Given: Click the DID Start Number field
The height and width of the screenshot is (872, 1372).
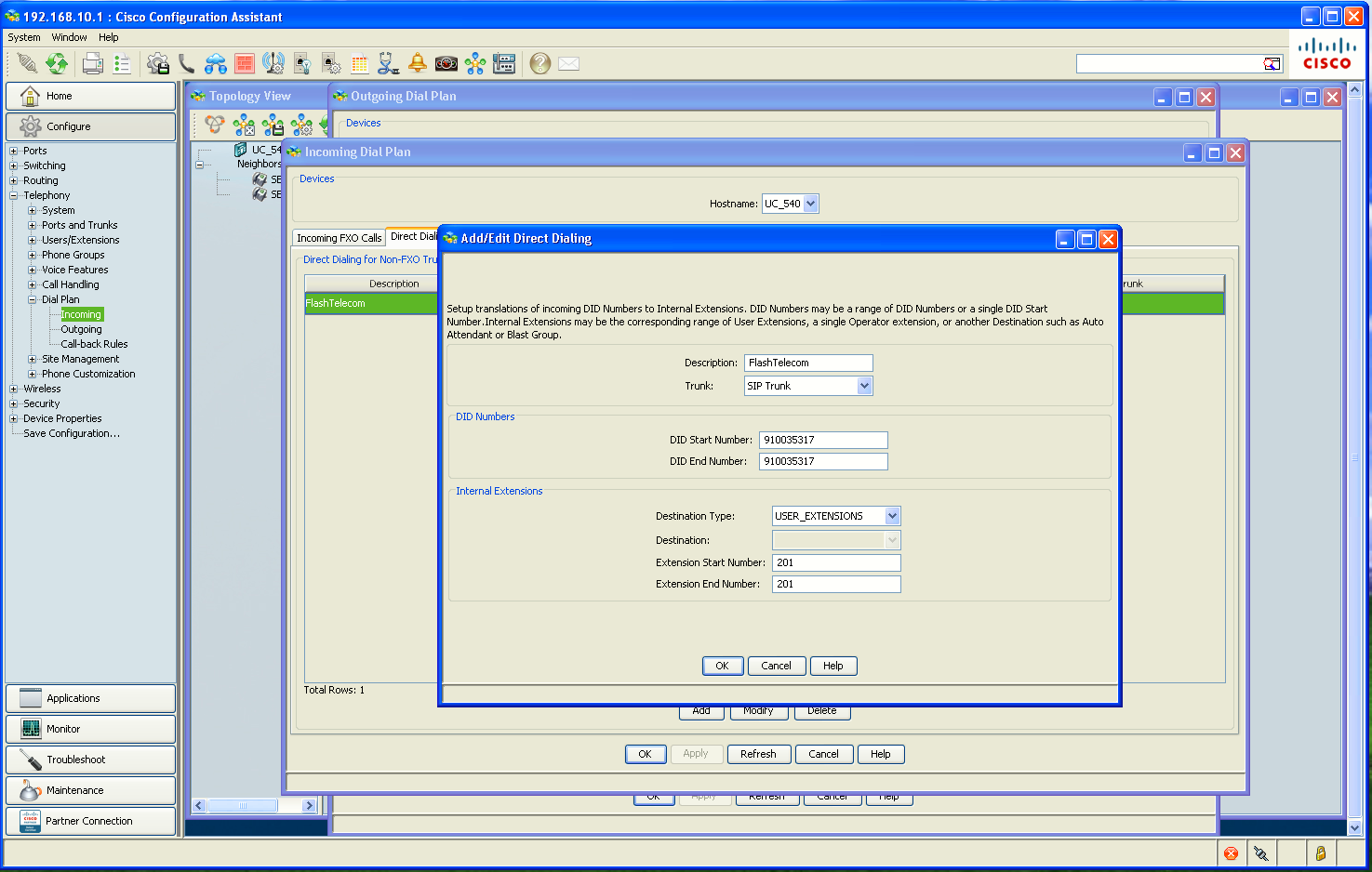Looking at the screenshot, I should click(823, 440).
